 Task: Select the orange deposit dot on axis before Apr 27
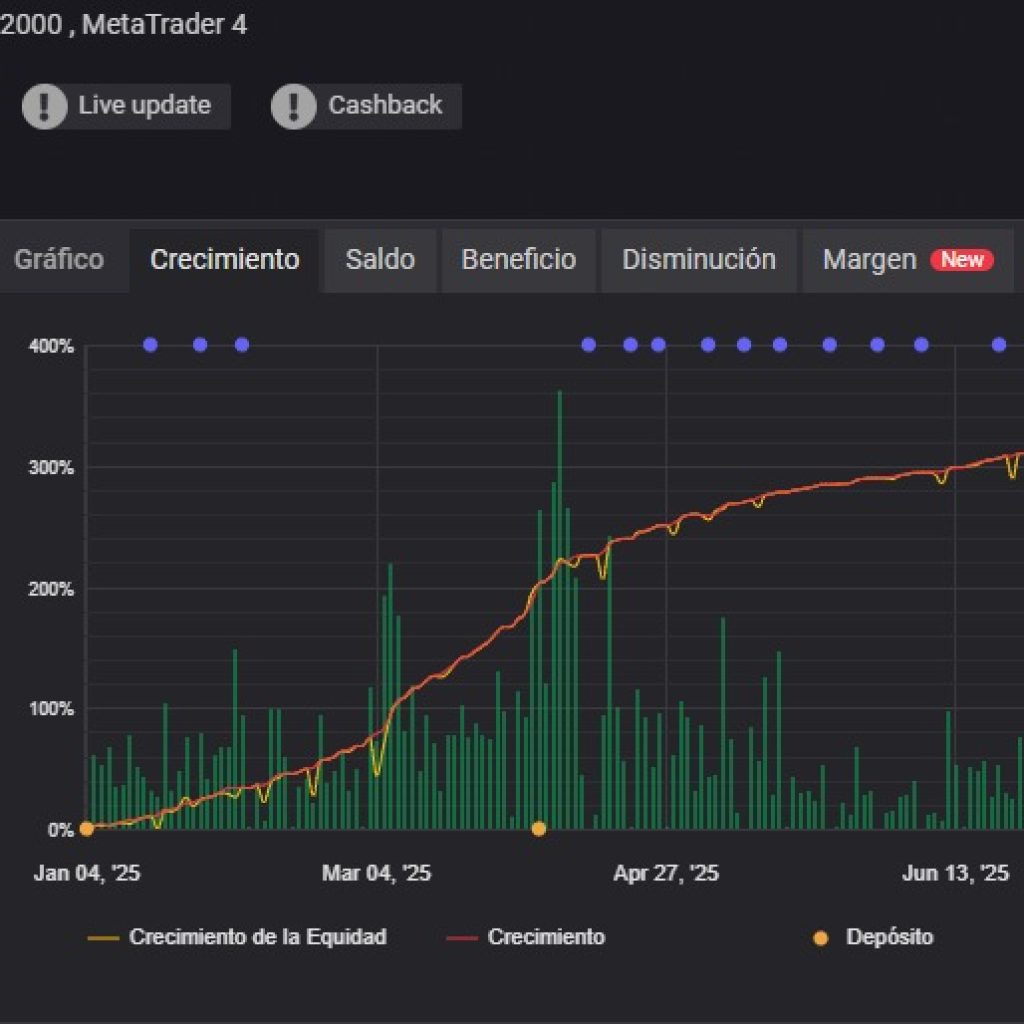pyautogui.click(x=539, y=828)
